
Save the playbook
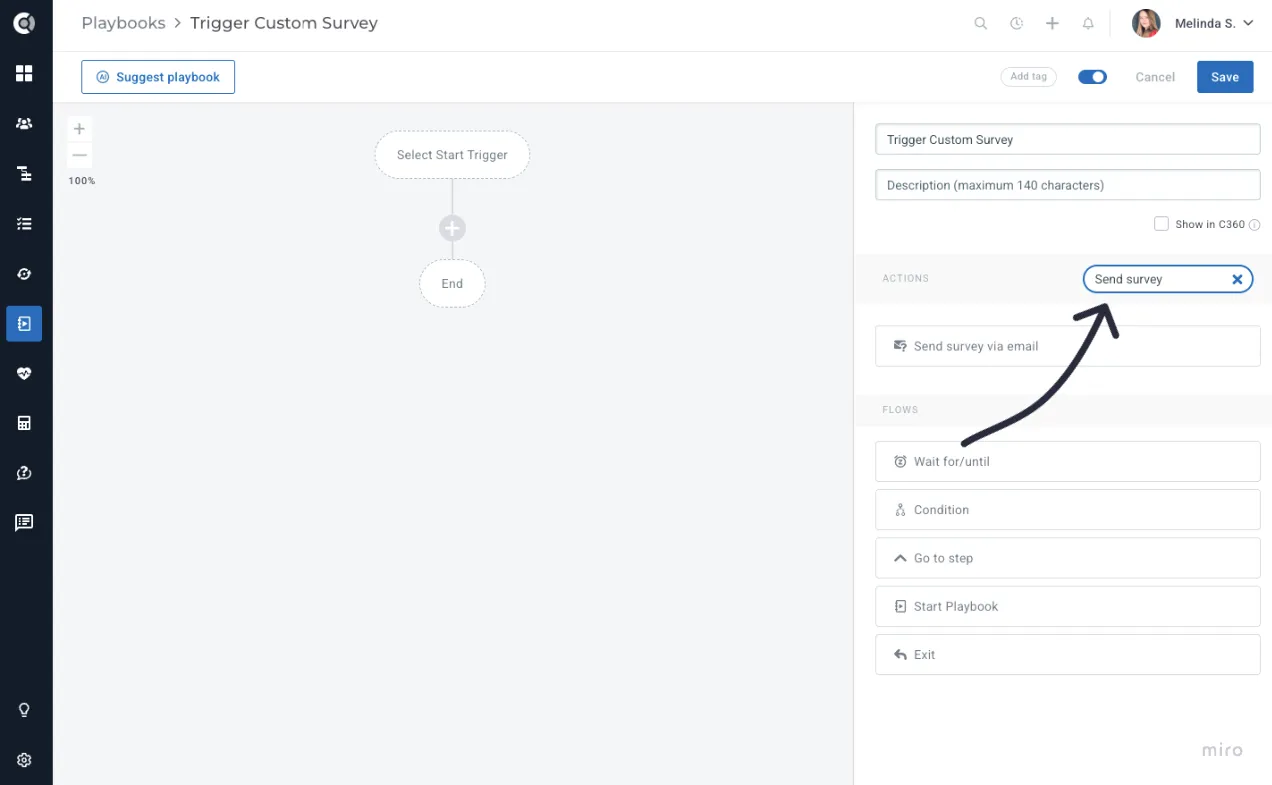[1225, 77]
